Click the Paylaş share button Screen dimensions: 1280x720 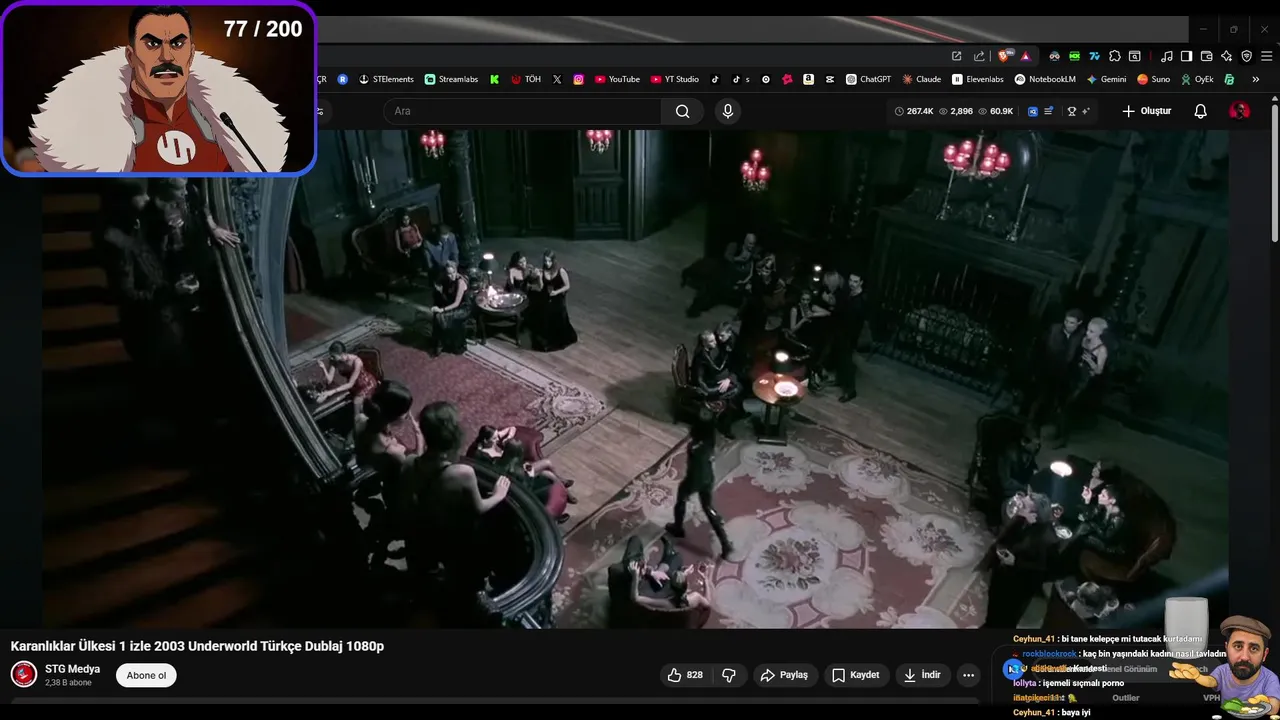[x=784, y=675]
